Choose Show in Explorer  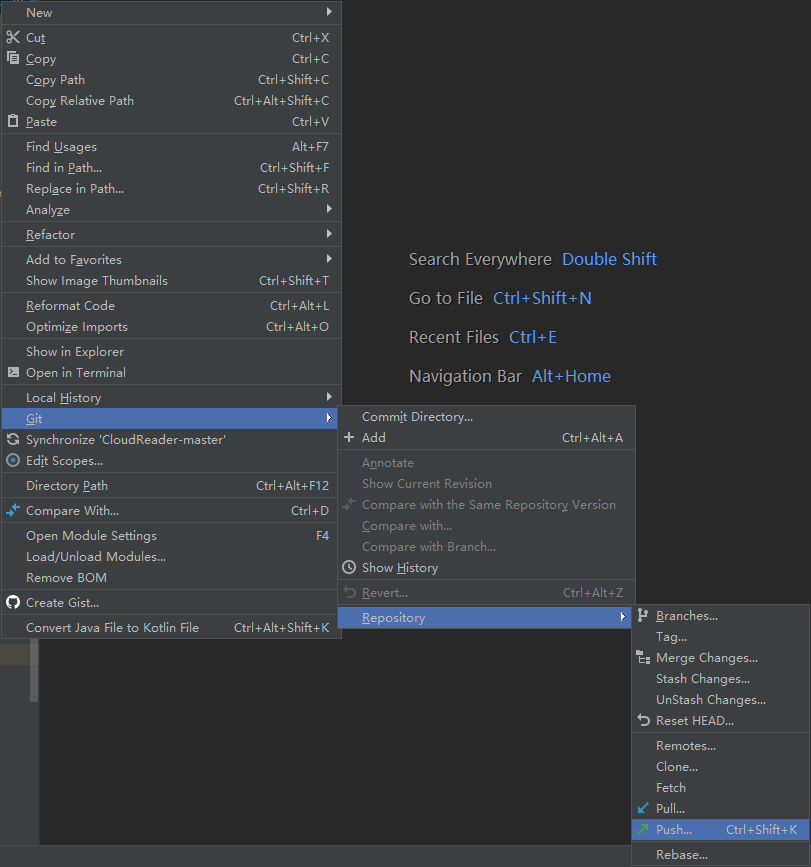point(171,351)
